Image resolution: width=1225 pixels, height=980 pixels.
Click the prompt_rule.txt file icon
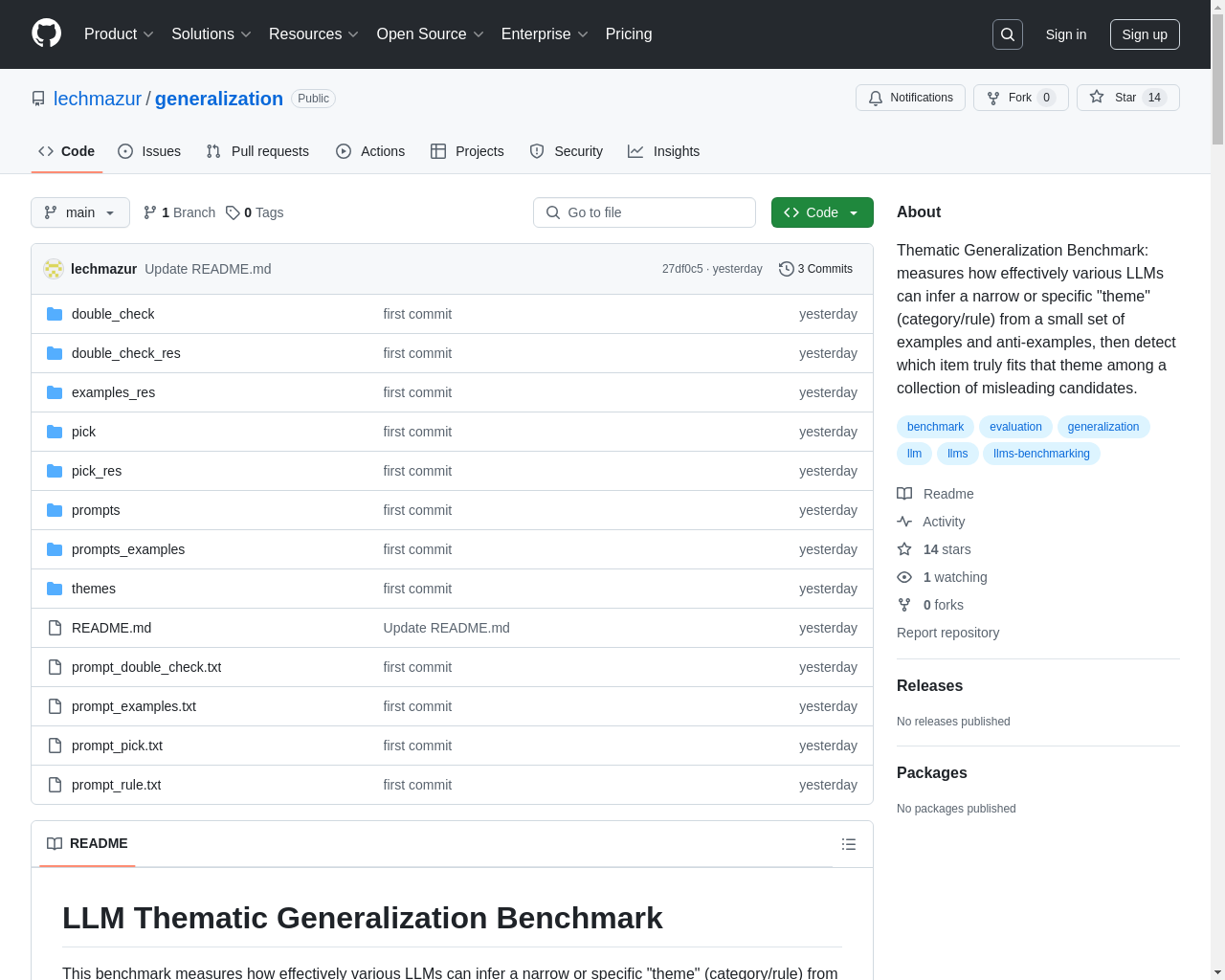pos(55,785)
